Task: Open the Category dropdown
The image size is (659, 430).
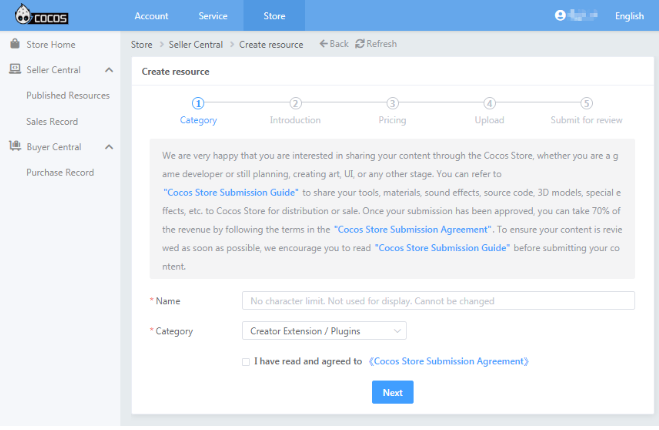Action: click(x=324, y=331)
